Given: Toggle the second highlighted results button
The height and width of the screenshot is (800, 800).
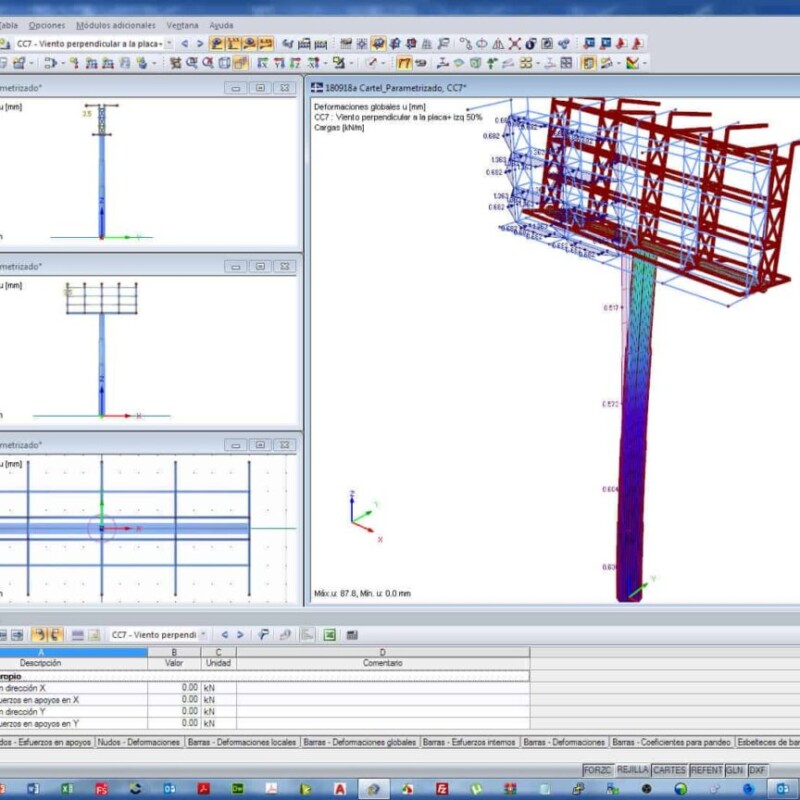Looking at the screenshot, I should tap(233, 44).
